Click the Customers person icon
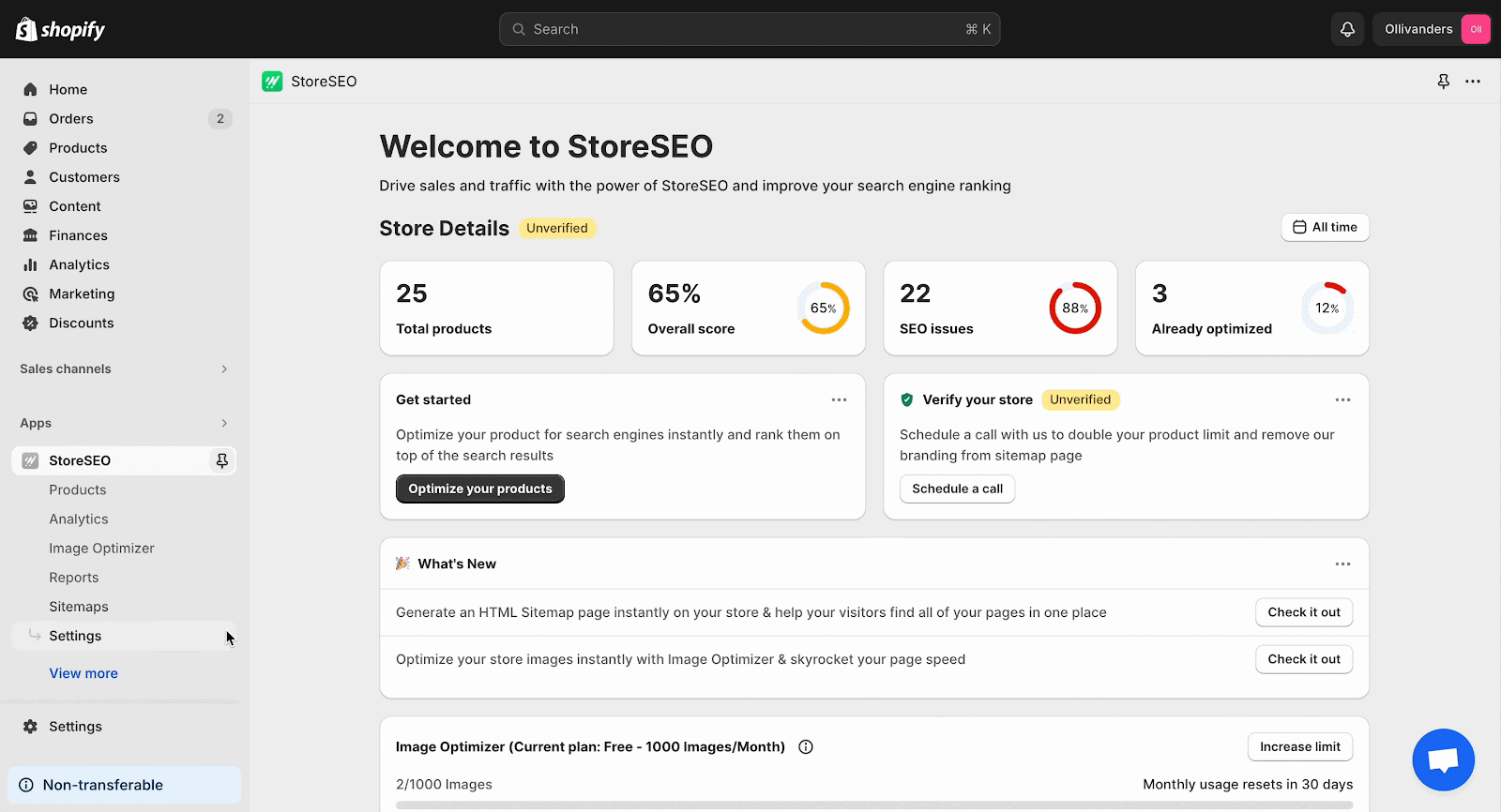Image resolution: width=1501 pixels, height=812 pixels. pyautogui.click(x=30, y=176)
